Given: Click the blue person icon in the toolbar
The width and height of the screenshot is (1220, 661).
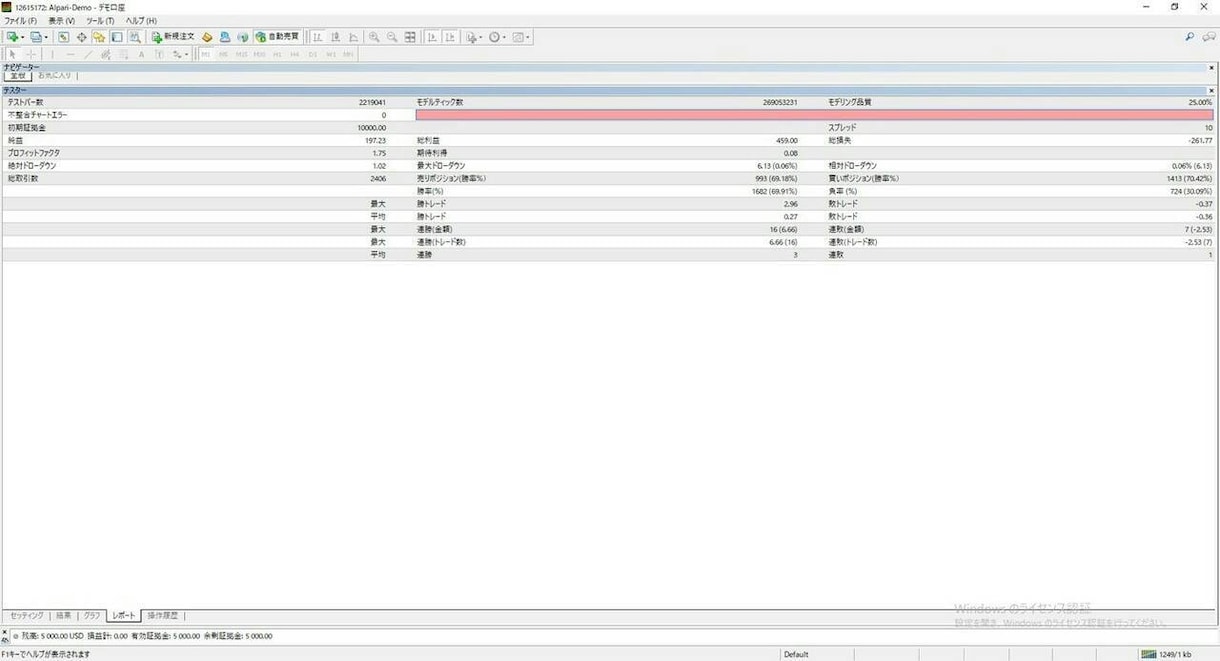Looking at the screenshot, I should (225, 37).
